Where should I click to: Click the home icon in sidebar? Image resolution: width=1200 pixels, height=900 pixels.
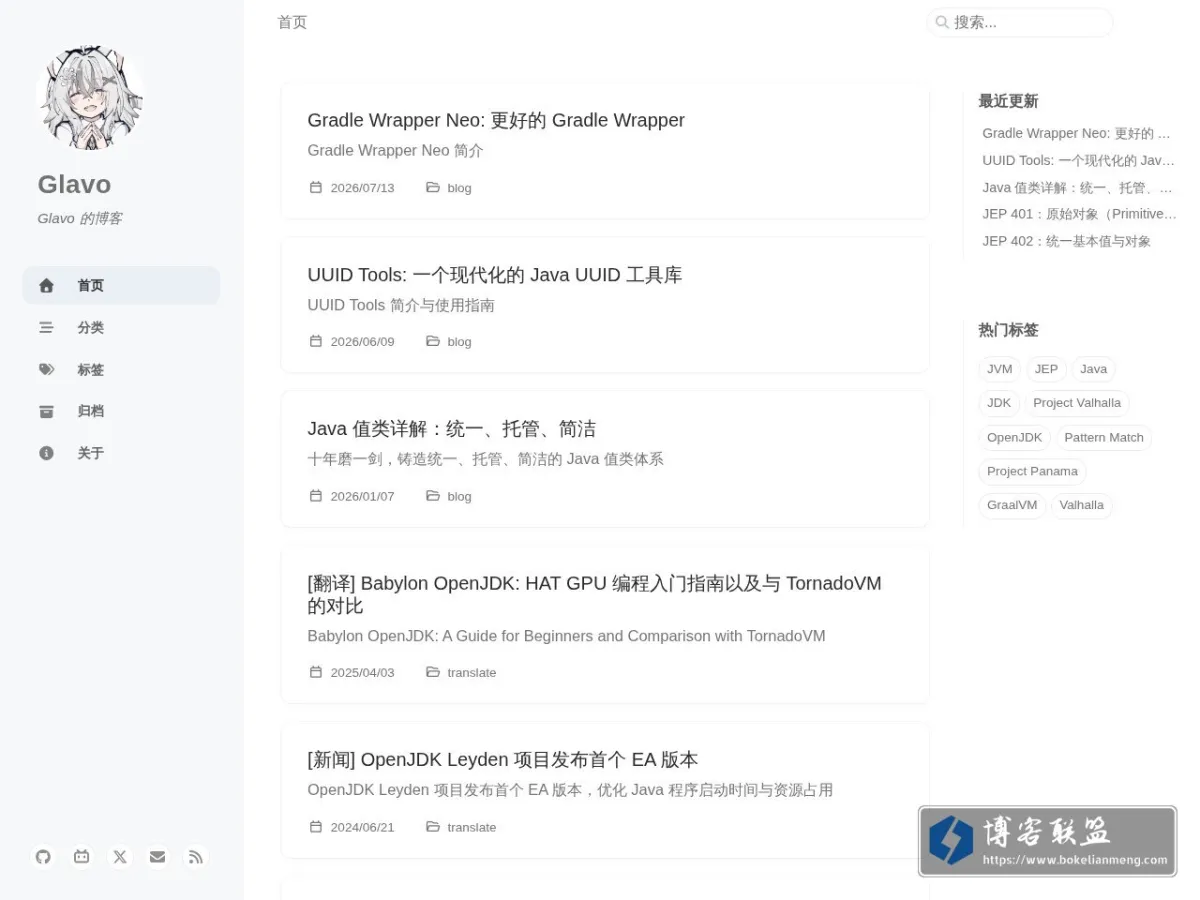[46, 286]
